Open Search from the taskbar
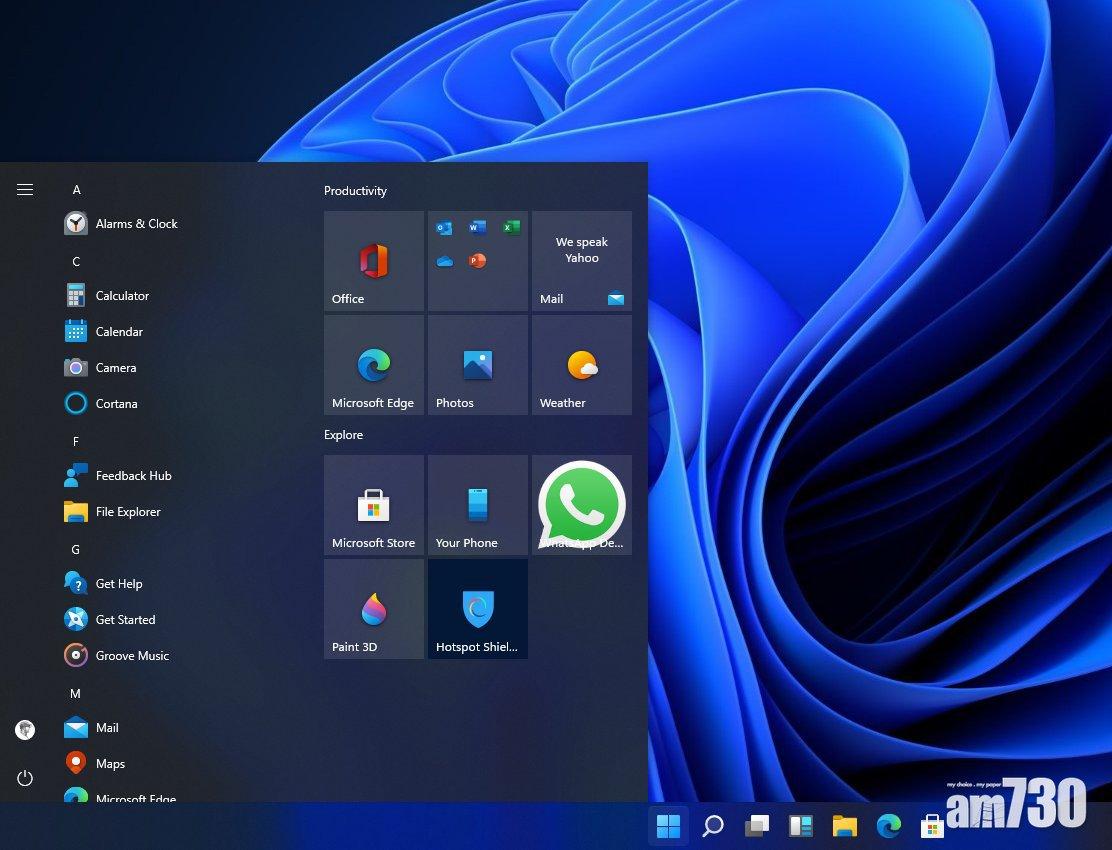 (x=712, y=826)
